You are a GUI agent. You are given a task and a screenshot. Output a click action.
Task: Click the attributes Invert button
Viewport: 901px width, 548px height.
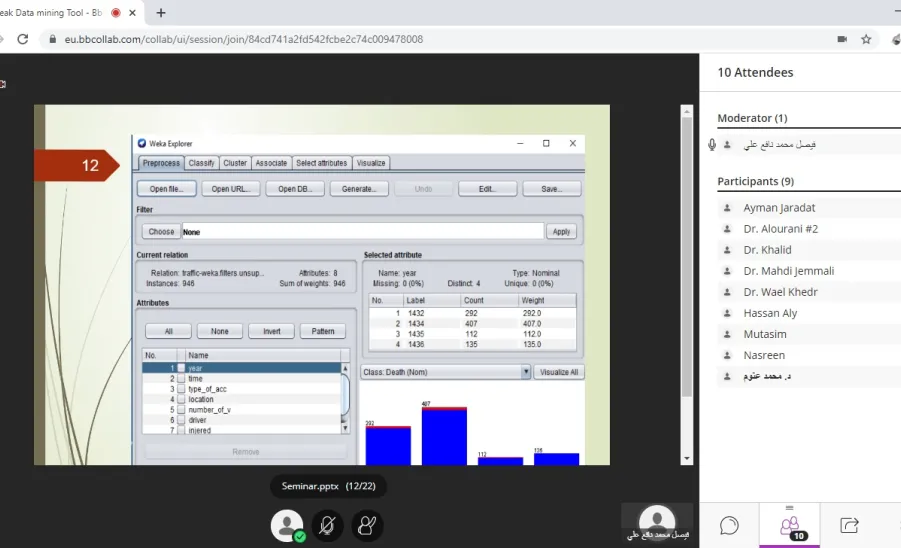(x=271, y=331)
